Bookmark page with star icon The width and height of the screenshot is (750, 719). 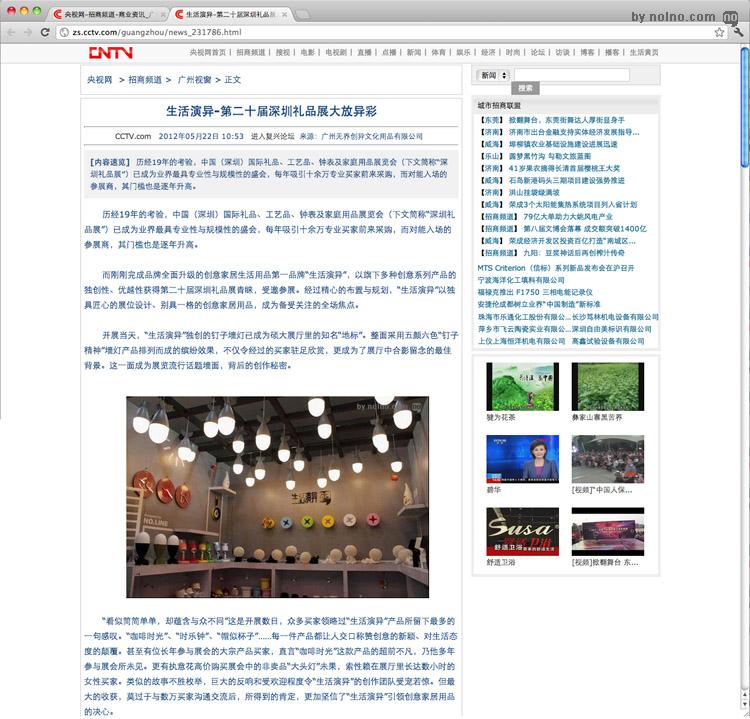coord(719,32)
